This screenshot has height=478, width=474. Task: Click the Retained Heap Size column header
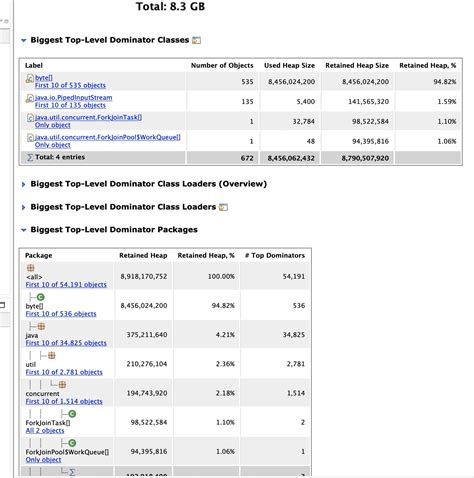[357, 65]
